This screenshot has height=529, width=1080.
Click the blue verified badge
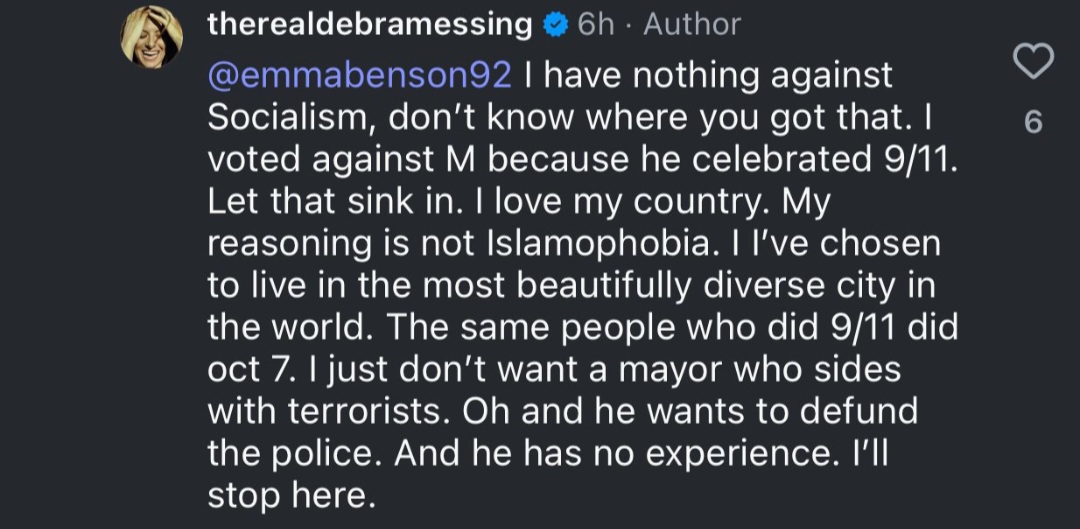(x=555, y=26)
